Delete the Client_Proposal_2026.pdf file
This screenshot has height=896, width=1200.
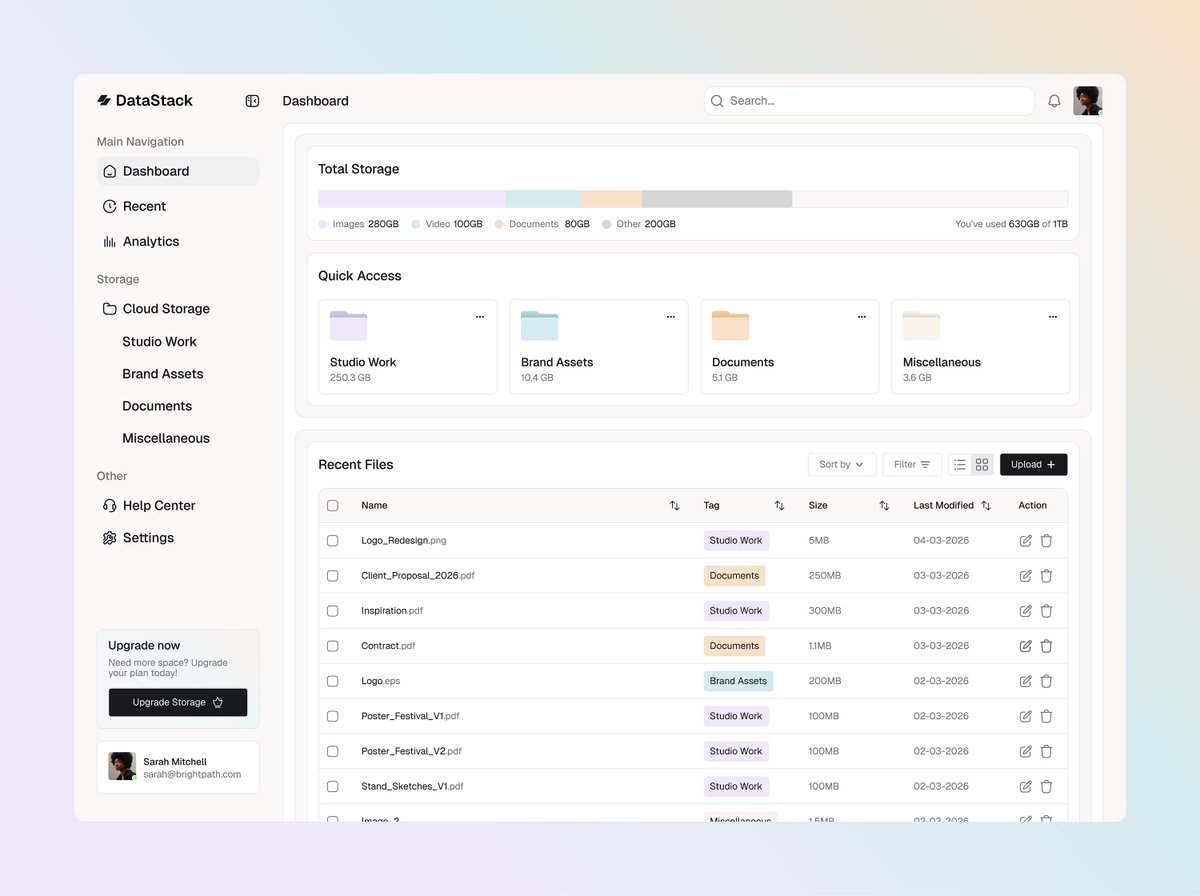1046,576
